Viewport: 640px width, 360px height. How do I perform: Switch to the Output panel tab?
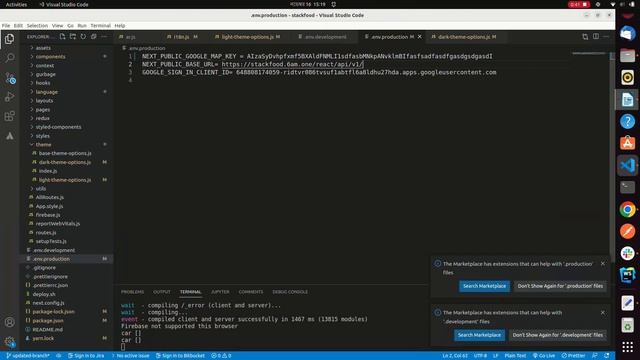pos(162,292)
